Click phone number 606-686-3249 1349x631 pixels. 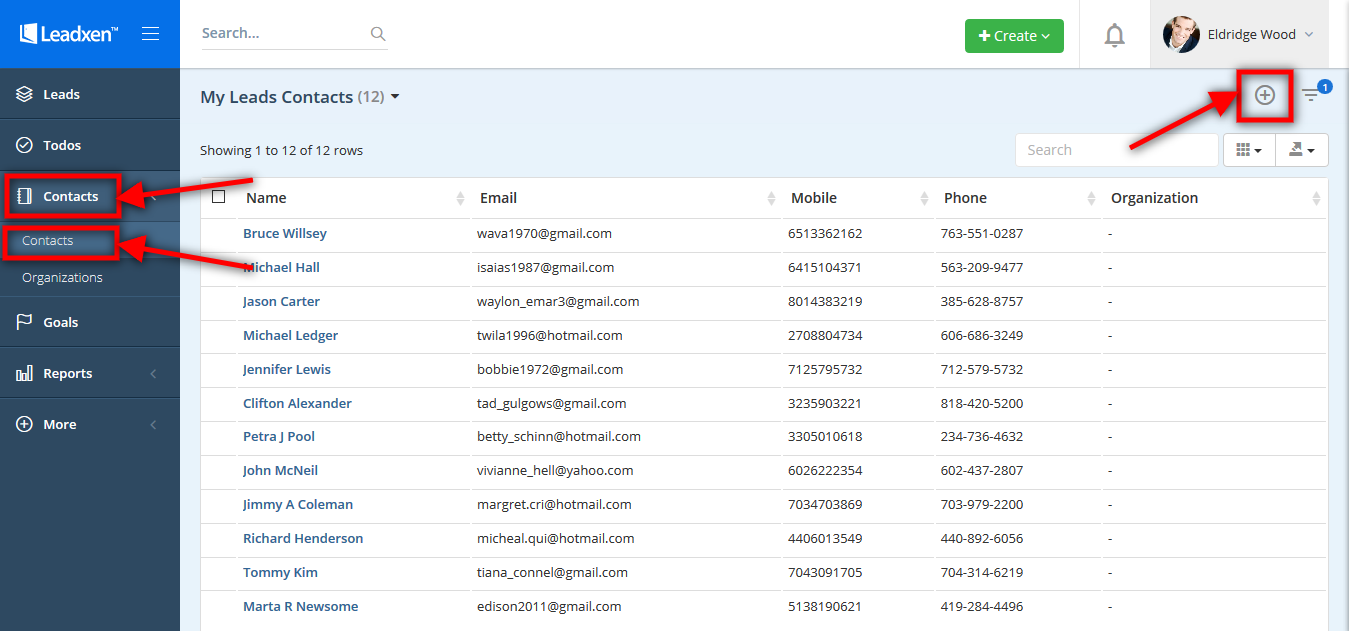982,336
